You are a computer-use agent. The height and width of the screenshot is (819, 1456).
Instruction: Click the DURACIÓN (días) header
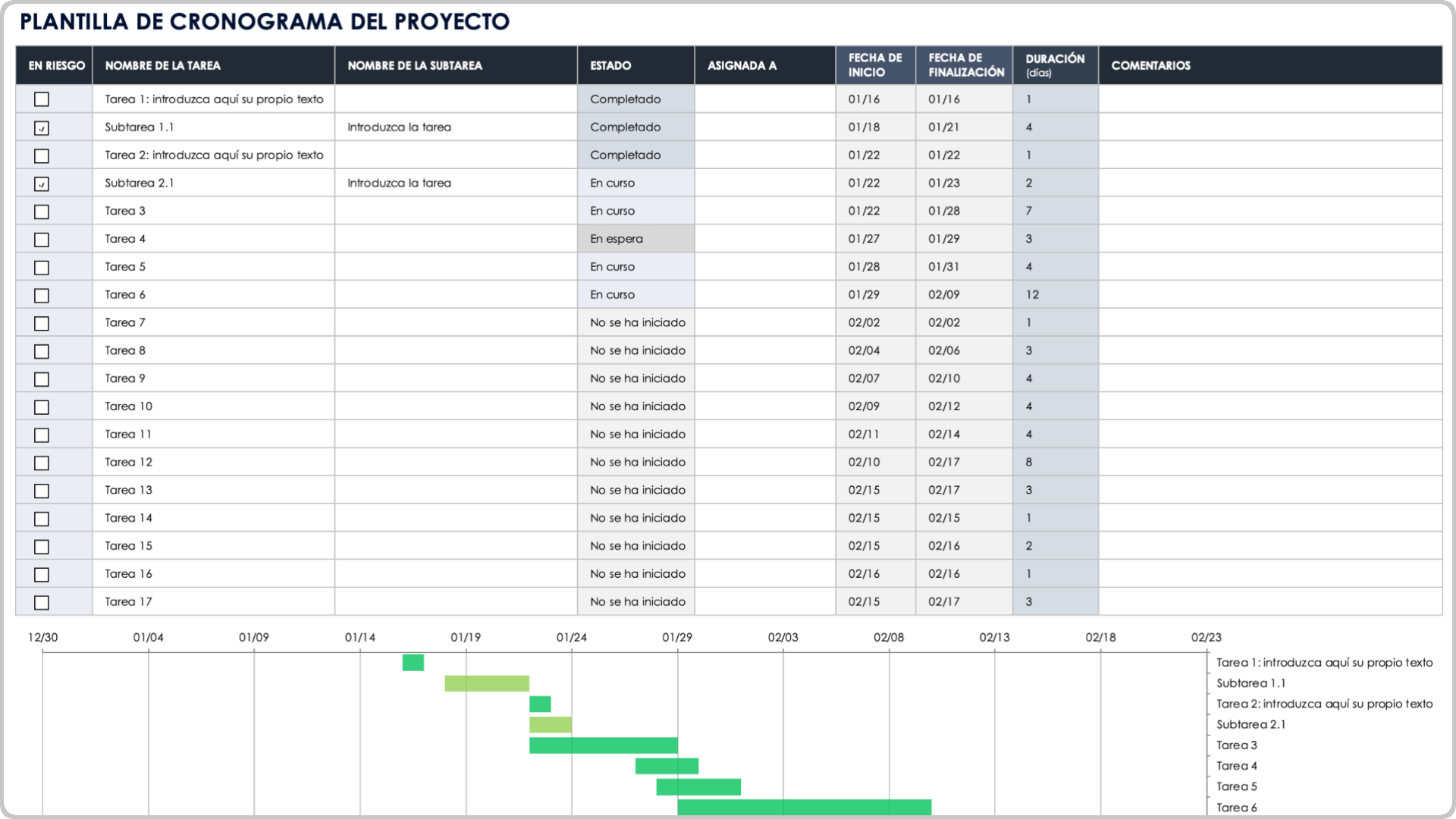pyautogui.click(x=1056, y=65)
